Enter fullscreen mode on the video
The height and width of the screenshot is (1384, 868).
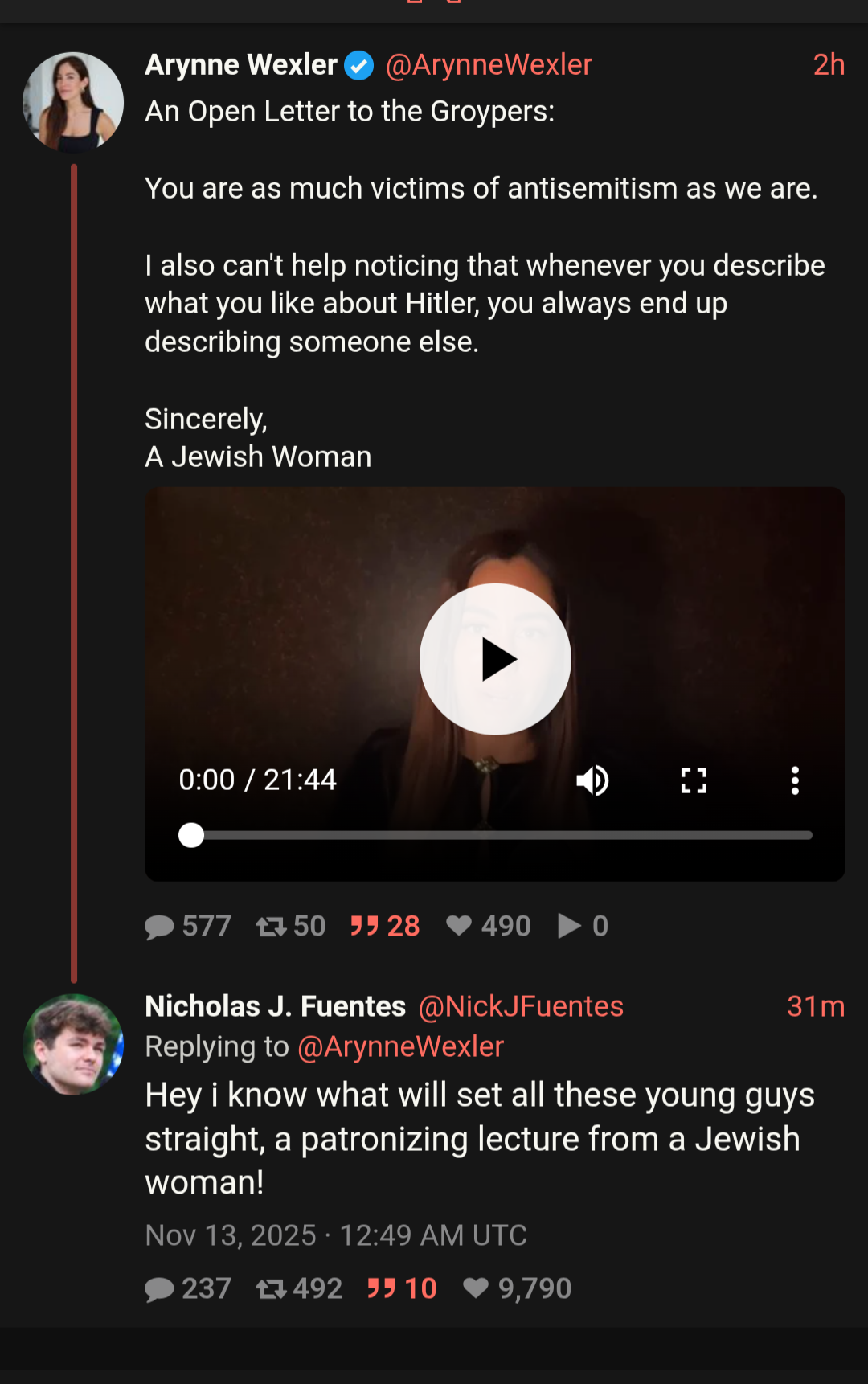point(694,780)
